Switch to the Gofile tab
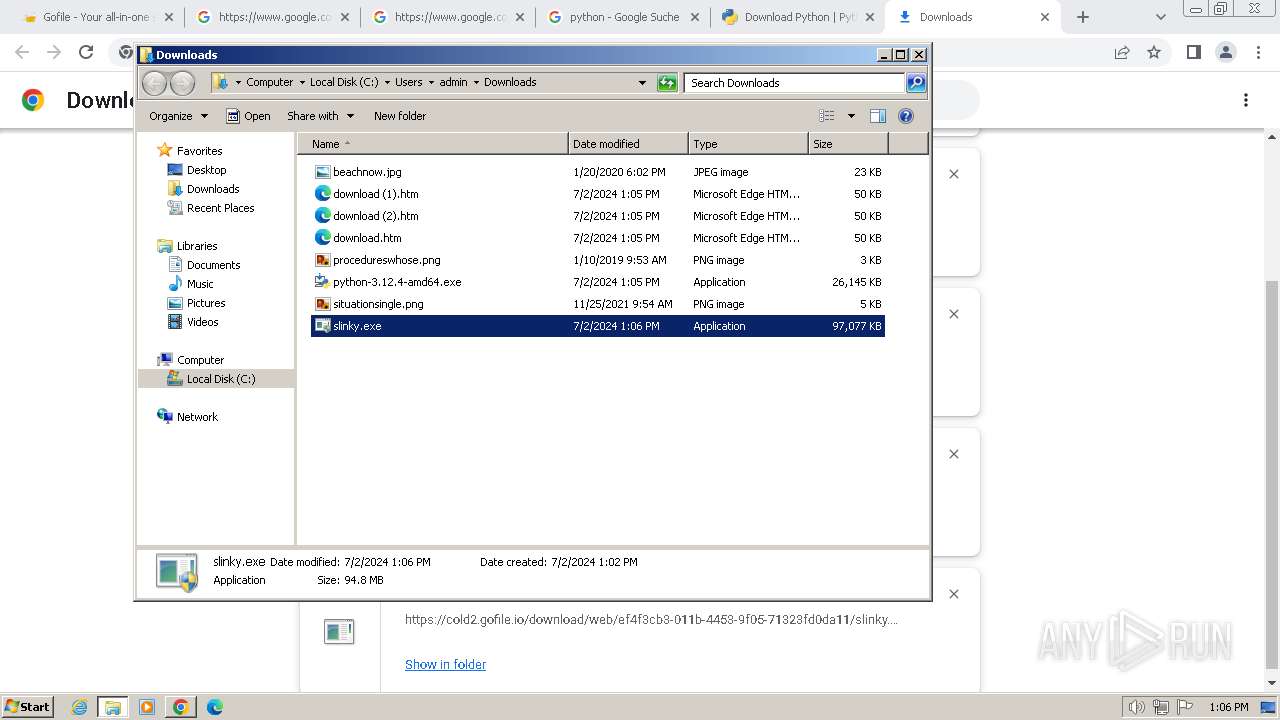The height and width of the screenshot is (720, 1280). 97,17
